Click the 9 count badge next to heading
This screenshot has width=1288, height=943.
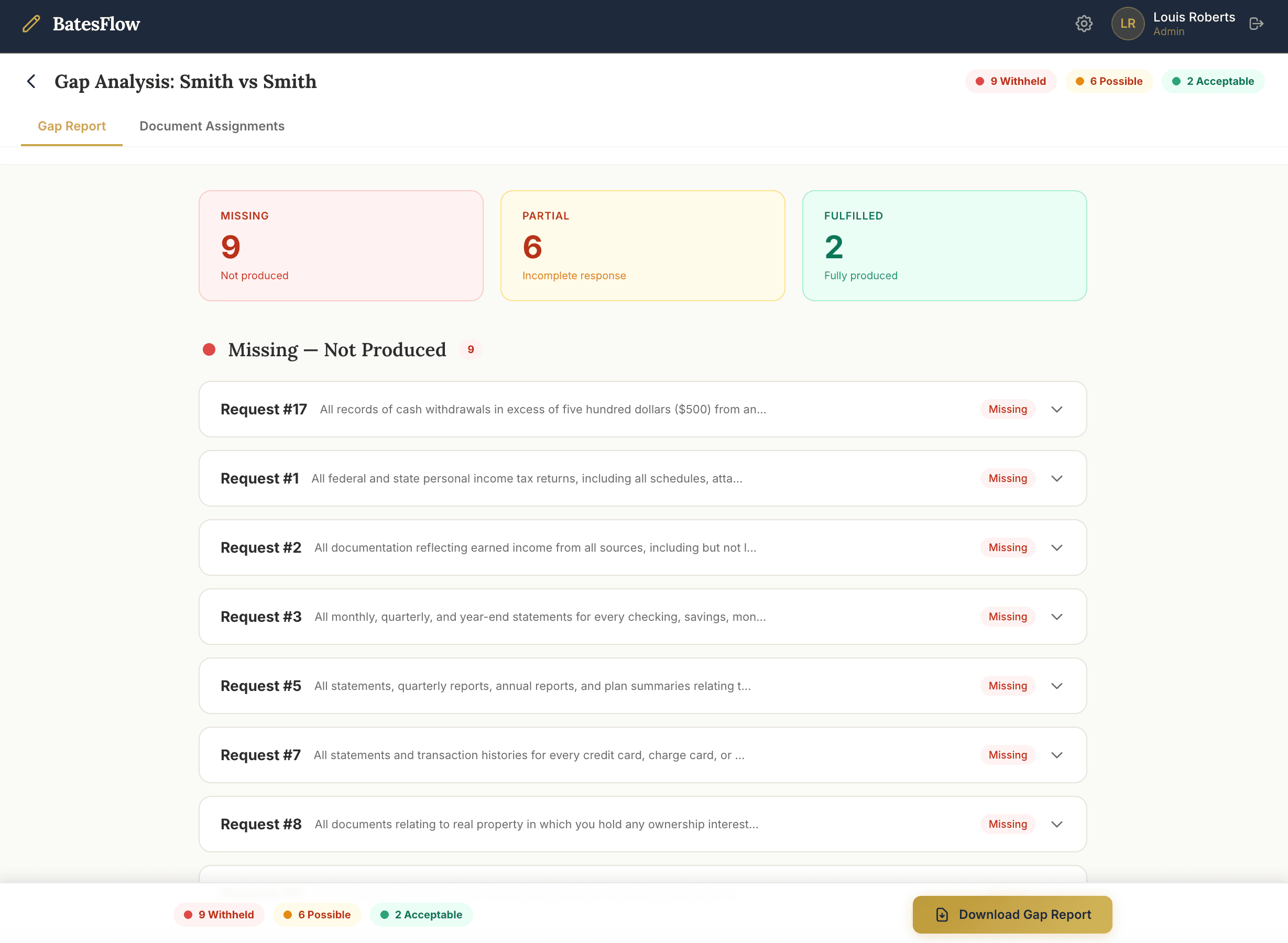pyautogui.click(x=471, y=349)
